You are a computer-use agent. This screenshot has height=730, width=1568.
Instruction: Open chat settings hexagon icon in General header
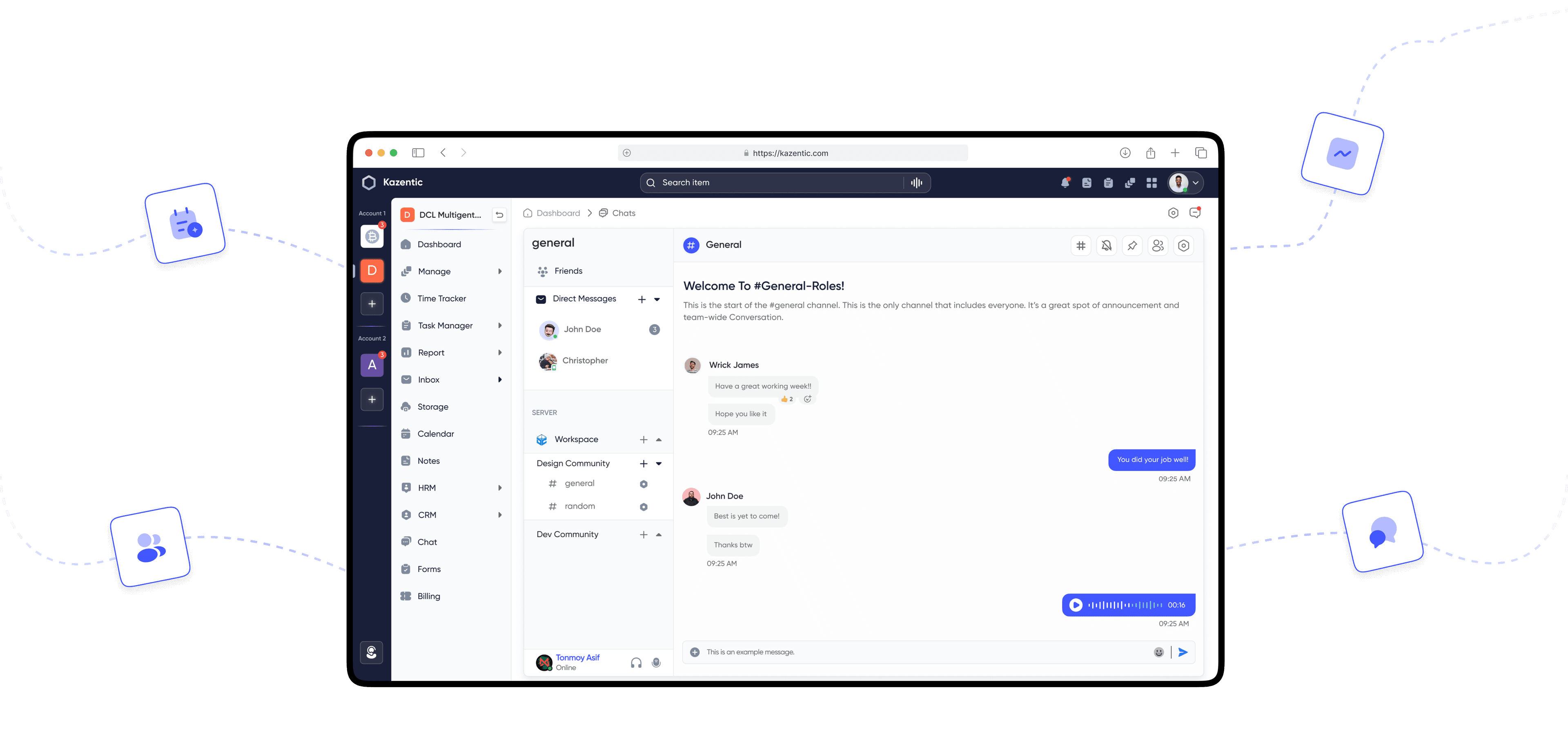coord(1183,246)
